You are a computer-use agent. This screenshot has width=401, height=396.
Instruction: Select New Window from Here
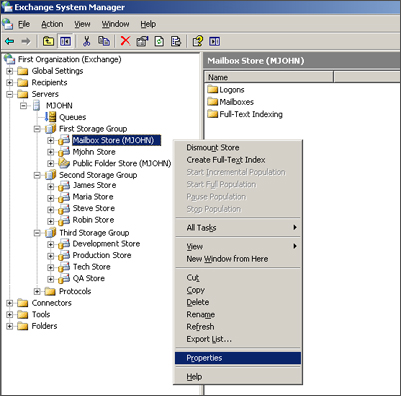238,259
